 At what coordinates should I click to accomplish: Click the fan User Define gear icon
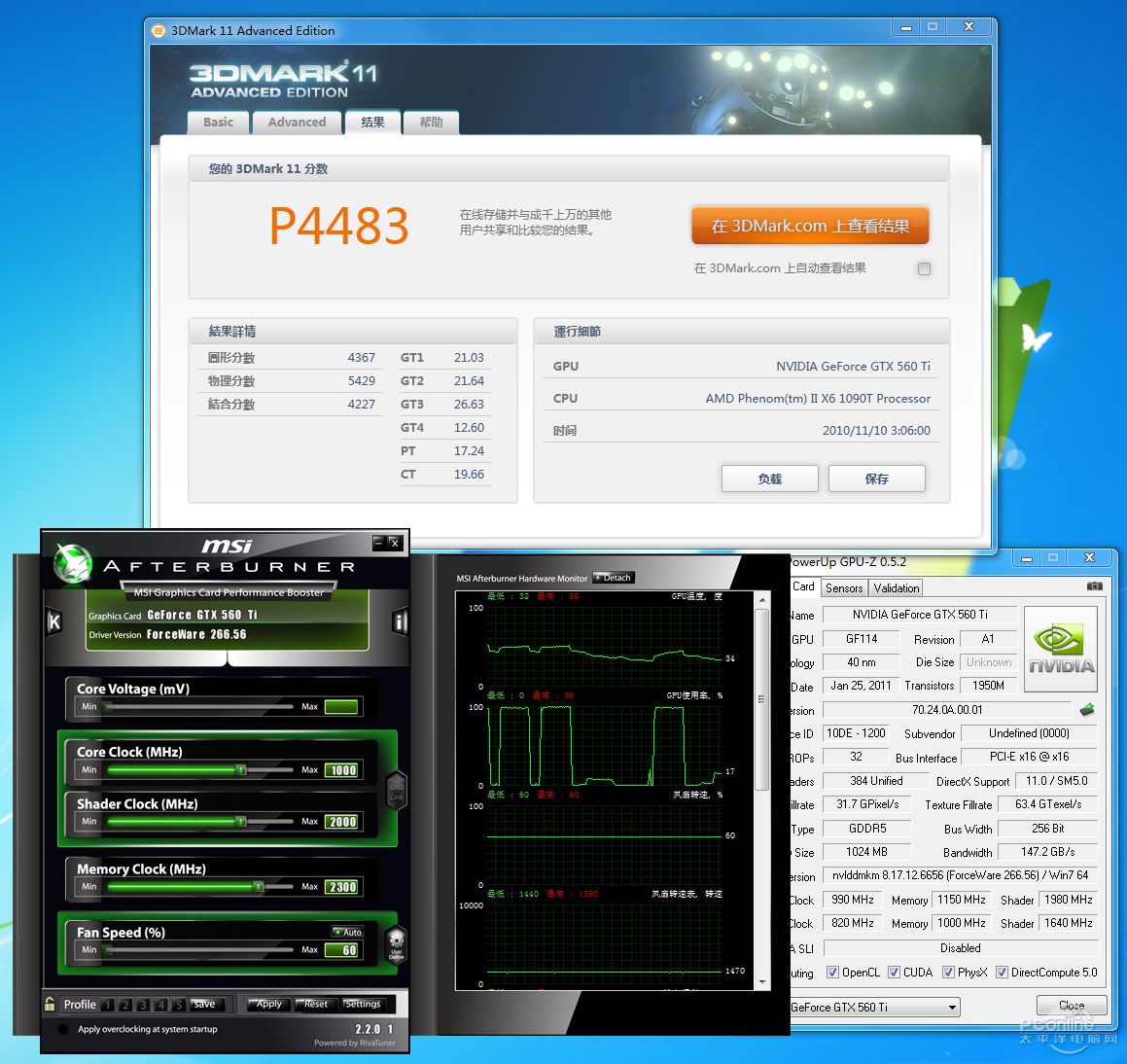pos(396,941)
